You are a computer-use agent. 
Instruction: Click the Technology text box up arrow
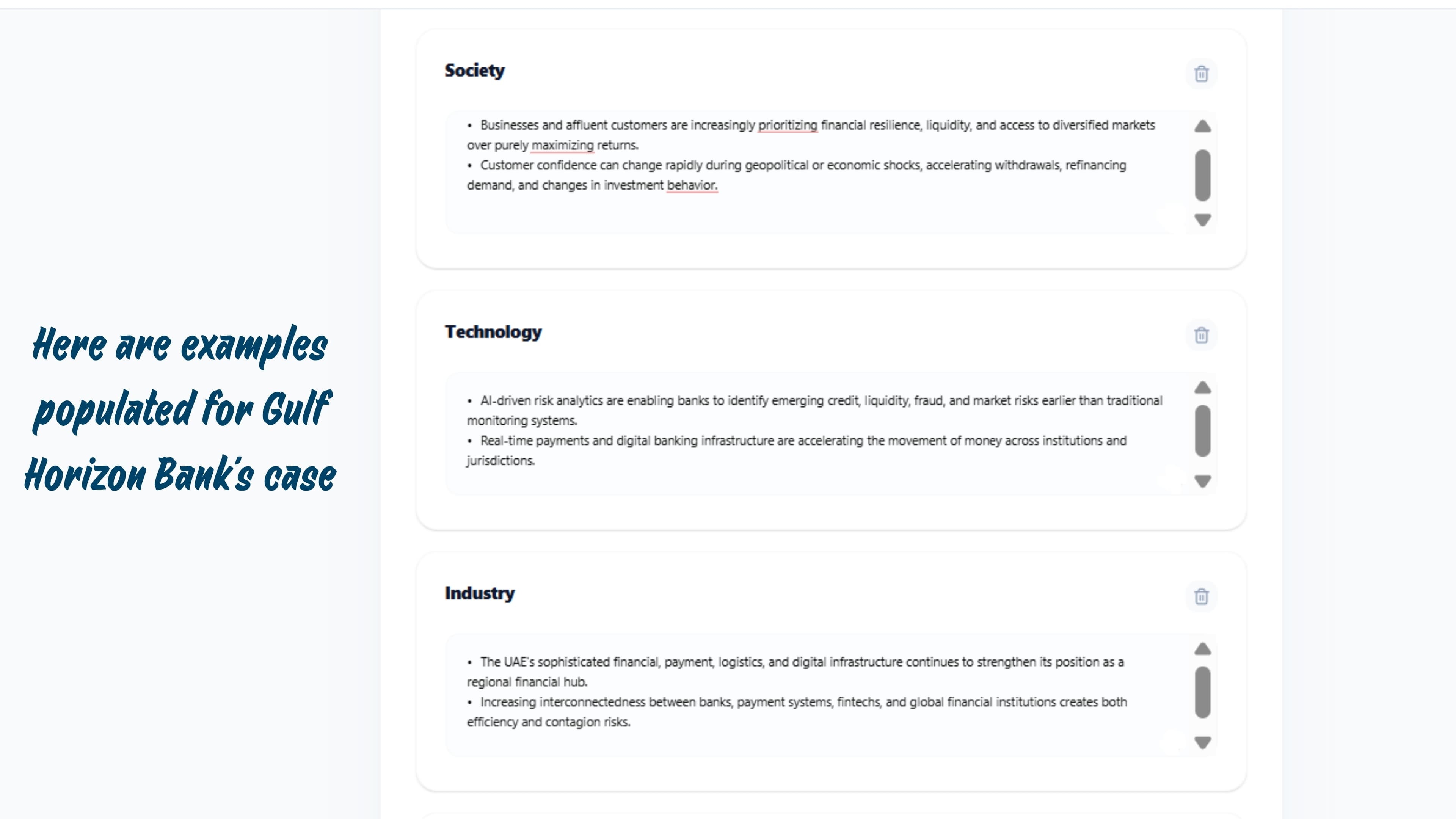[1202, 388]
